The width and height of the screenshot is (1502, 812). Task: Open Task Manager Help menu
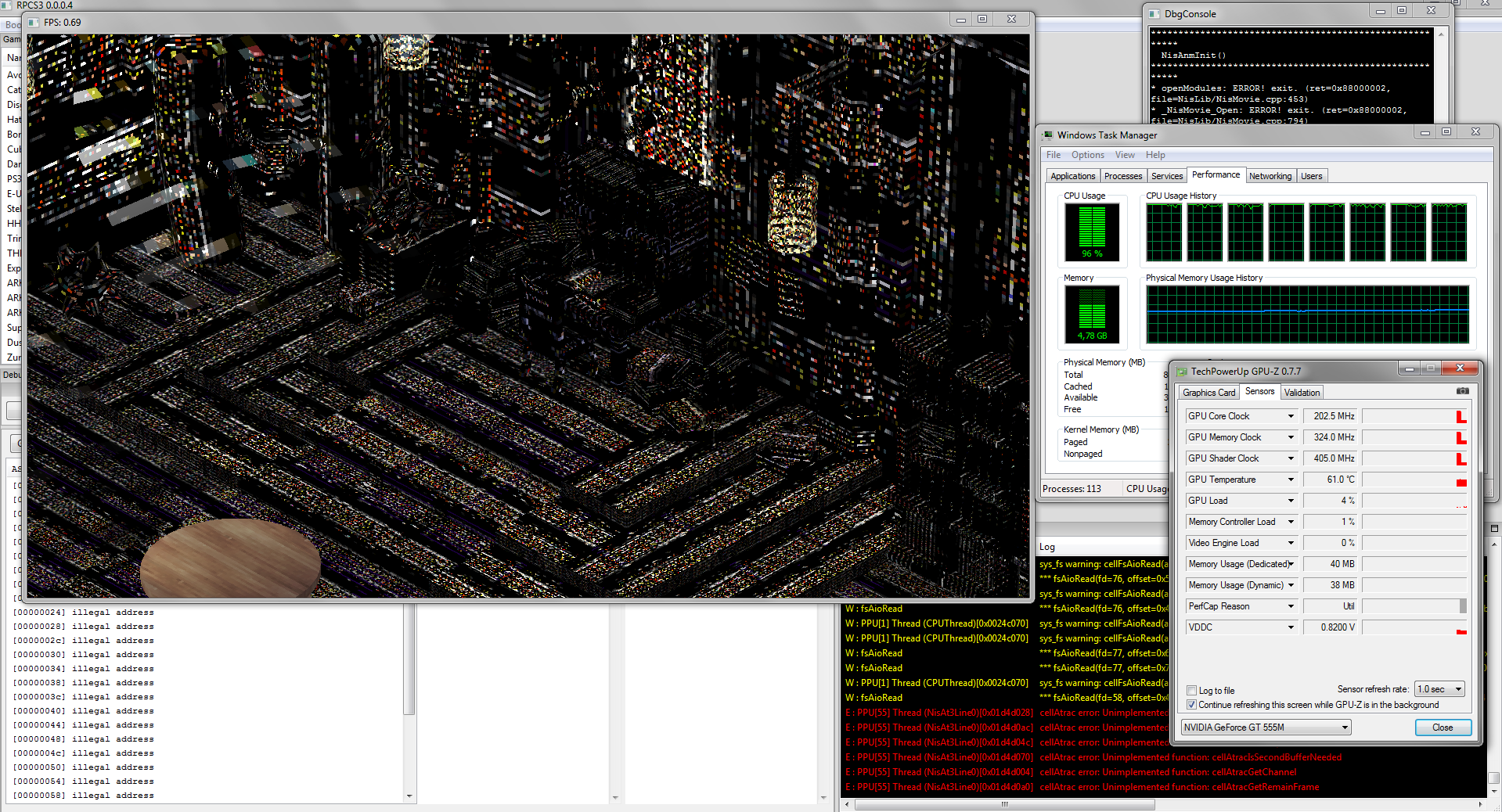pos(1155,155)
